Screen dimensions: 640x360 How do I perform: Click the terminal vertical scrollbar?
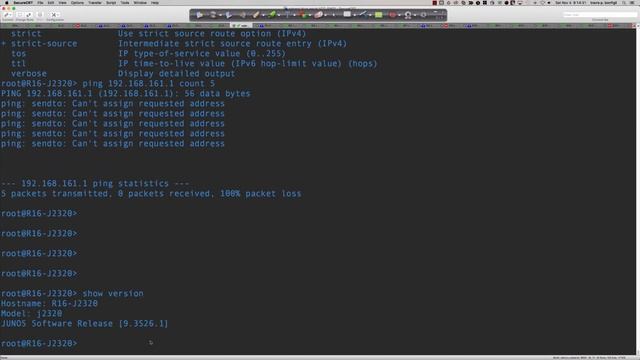pos(638,191)
